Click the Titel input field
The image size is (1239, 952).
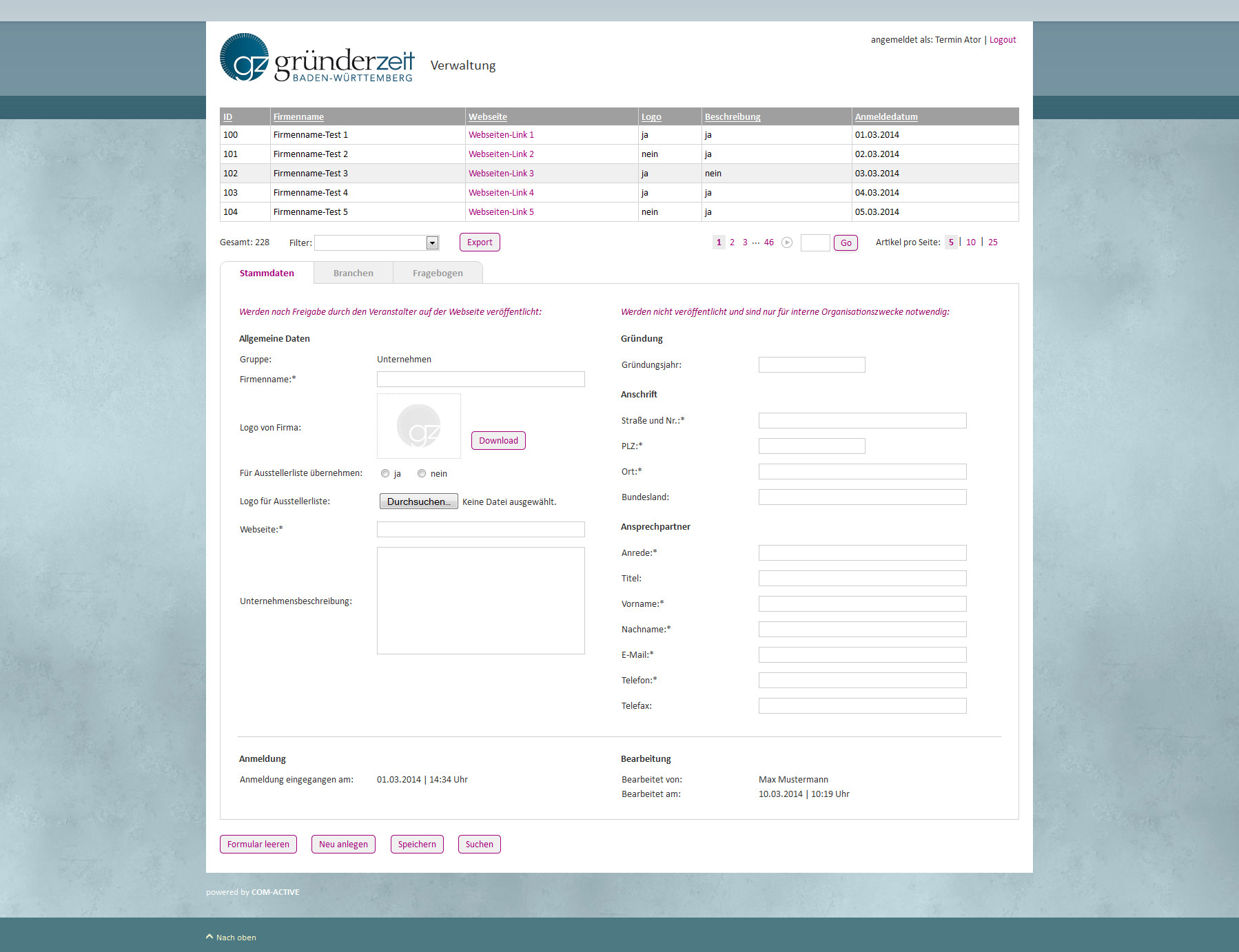pyautogui.click(x=863, y=579)
